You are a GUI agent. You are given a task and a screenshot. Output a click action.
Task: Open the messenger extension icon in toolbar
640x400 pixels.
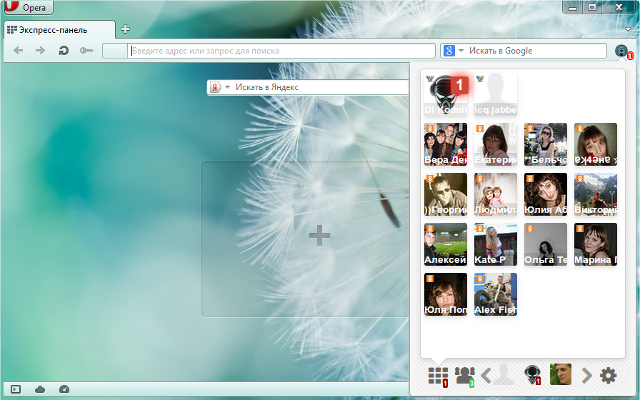(622, 50)
